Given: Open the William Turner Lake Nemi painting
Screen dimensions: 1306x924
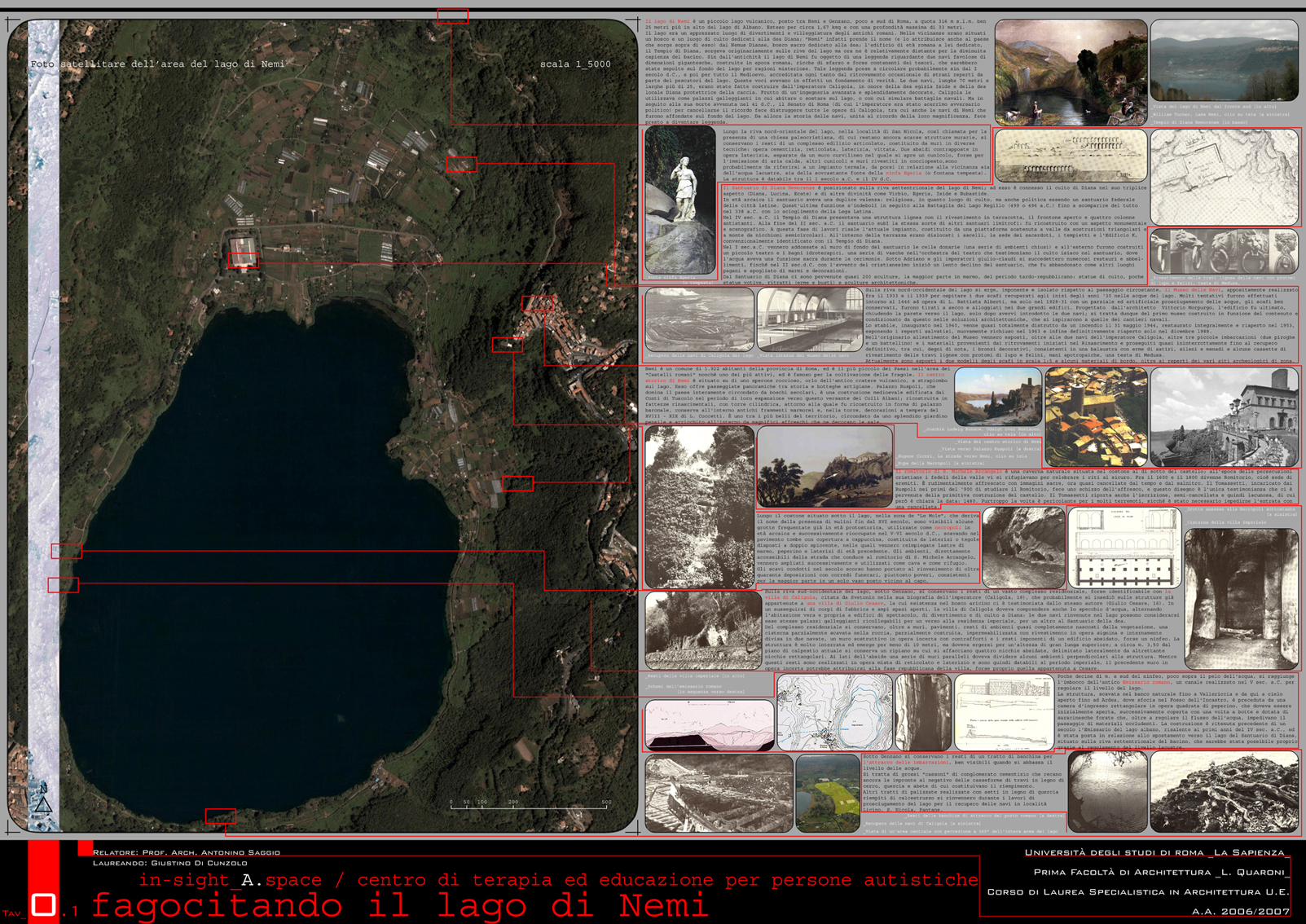Looking at the screenshot, I should (1070, 72).
